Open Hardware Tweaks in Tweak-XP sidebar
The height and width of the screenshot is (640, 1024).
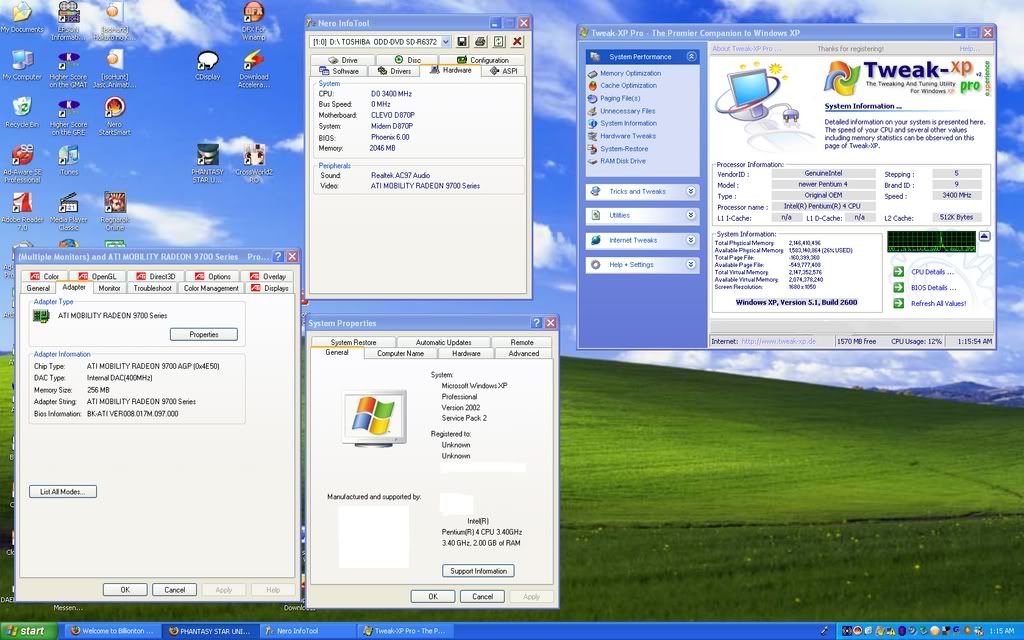(x=628, y=136)
